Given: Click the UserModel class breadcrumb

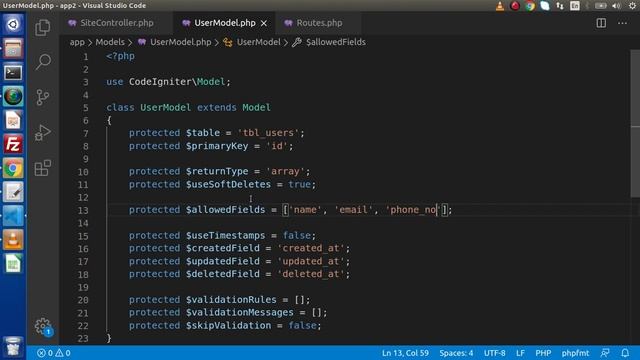Looking at the screenshot, I should (x=252, y=42).
